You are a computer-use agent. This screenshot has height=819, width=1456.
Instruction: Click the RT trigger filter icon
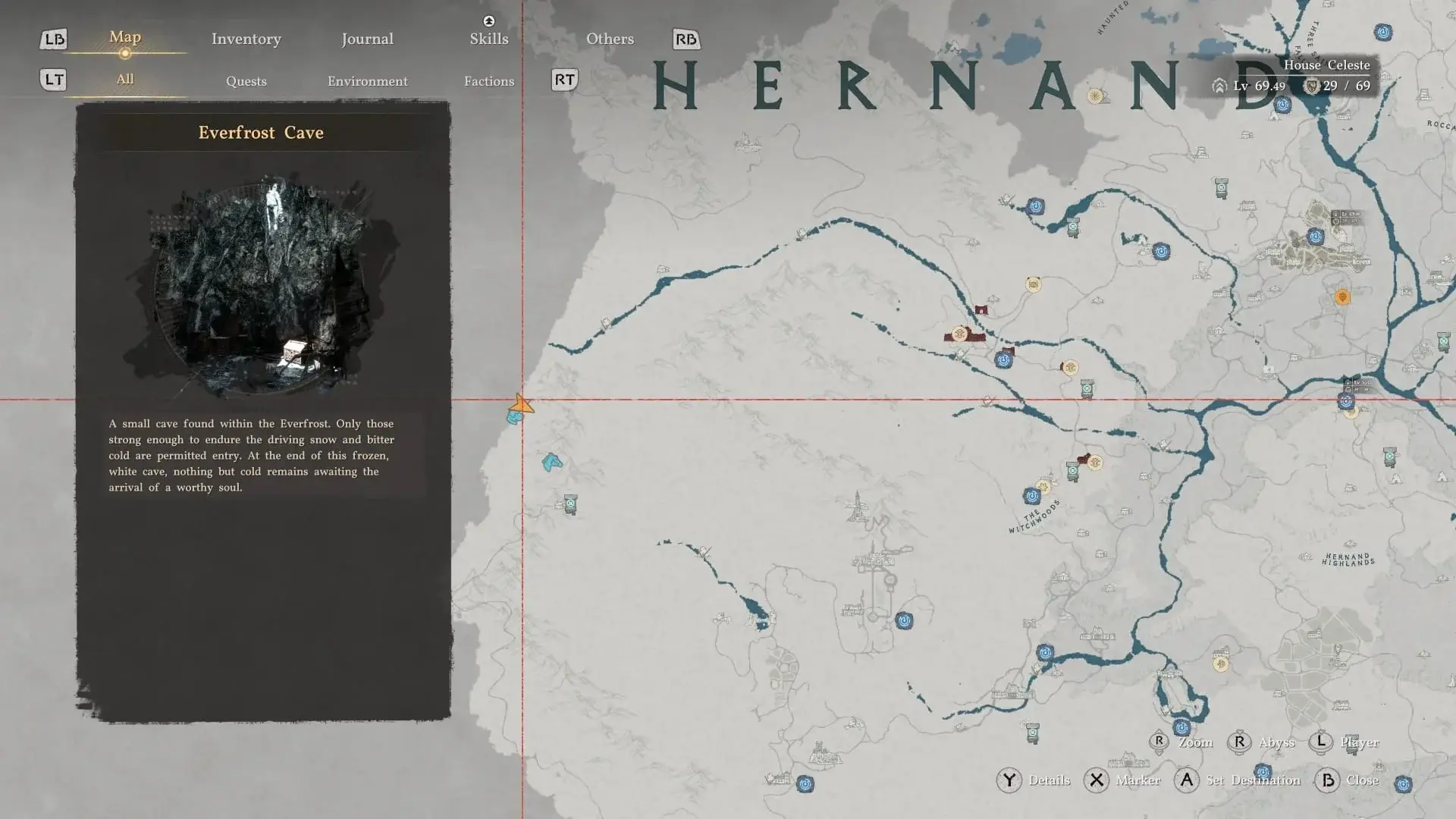[x=564, y=80]
